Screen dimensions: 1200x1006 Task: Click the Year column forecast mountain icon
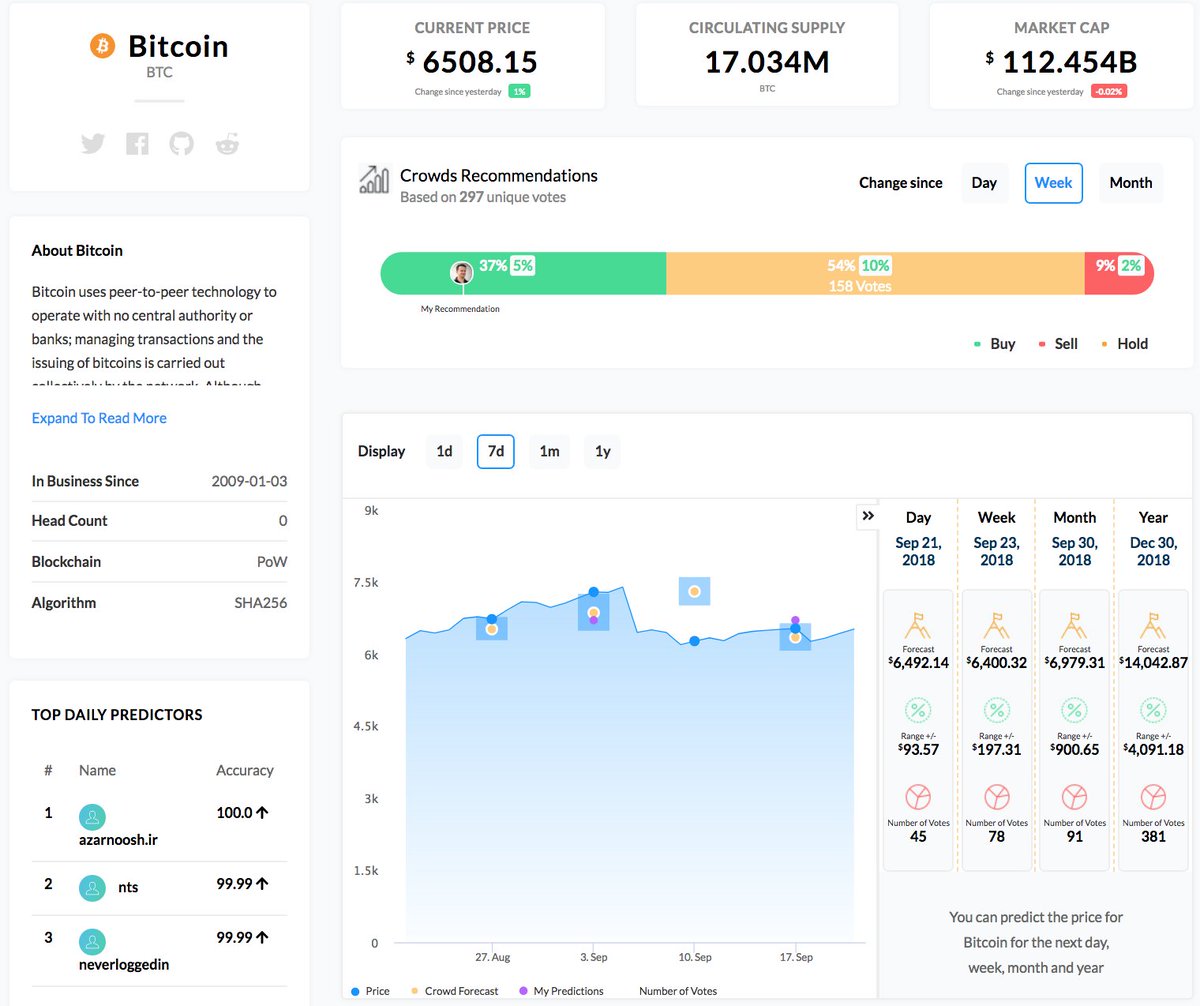1153,626
